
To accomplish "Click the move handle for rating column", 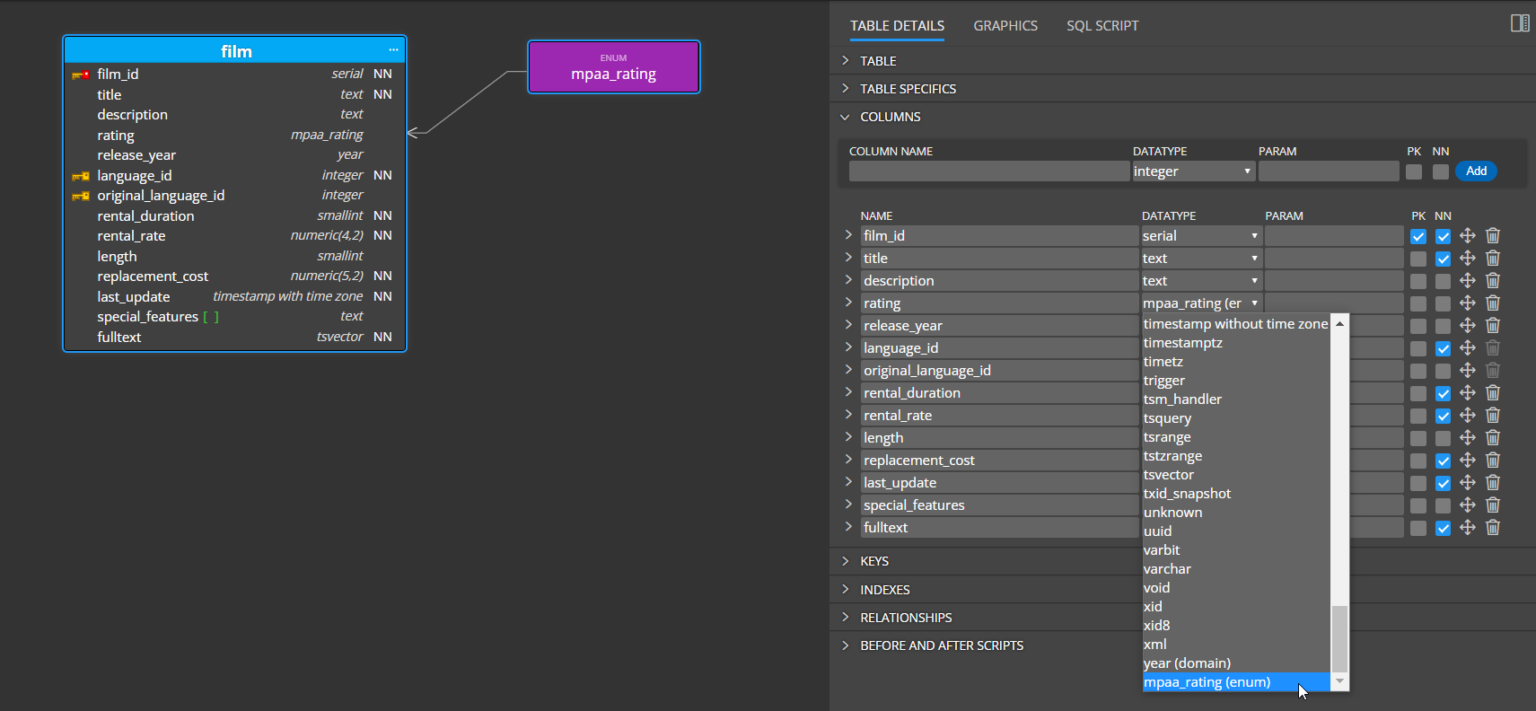I will tap(1467, 303).
